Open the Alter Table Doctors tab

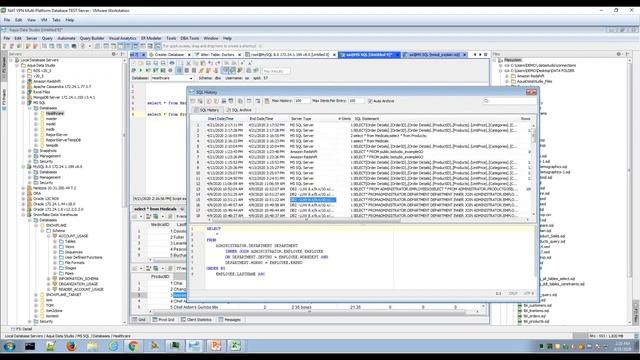click(217, 54)
